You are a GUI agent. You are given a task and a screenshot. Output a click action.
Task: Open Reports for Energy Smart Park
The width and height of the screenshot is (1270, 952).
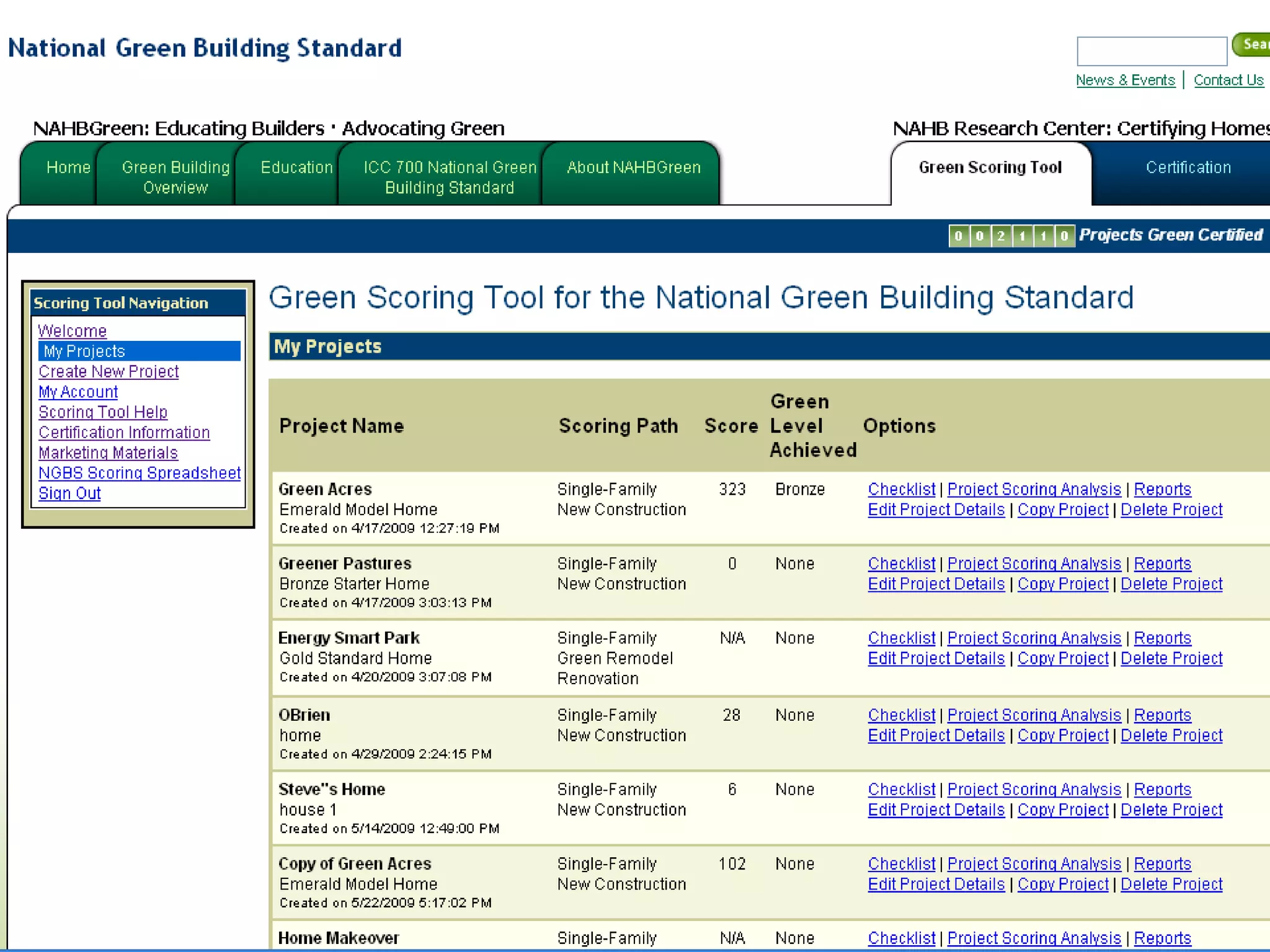click(x=1162, y=638)
